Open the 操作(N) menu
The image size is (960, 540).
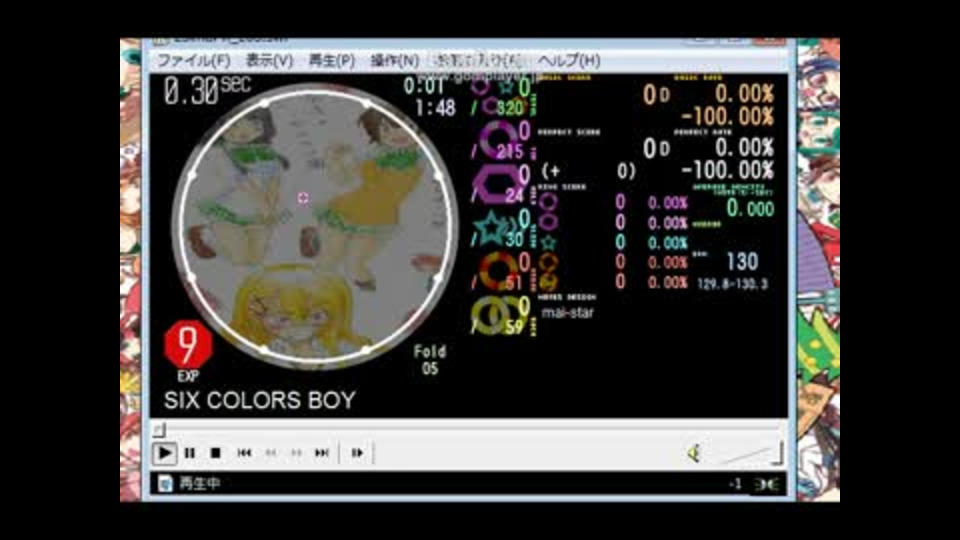pos(395,61)
